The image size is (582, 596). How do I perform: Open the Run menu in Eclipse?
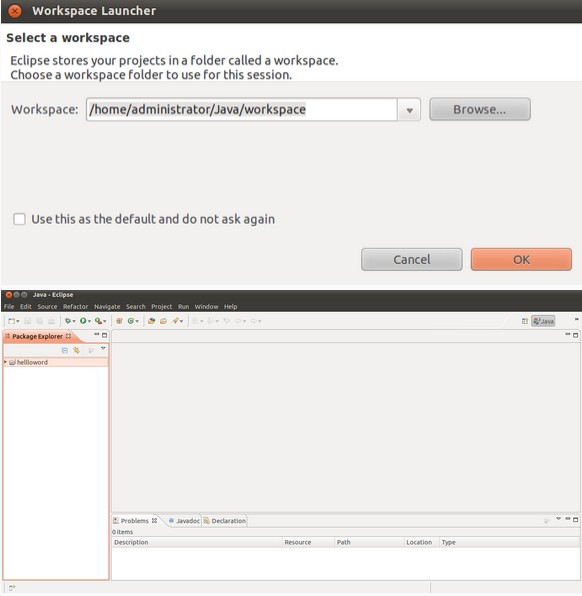pos(184,307)
